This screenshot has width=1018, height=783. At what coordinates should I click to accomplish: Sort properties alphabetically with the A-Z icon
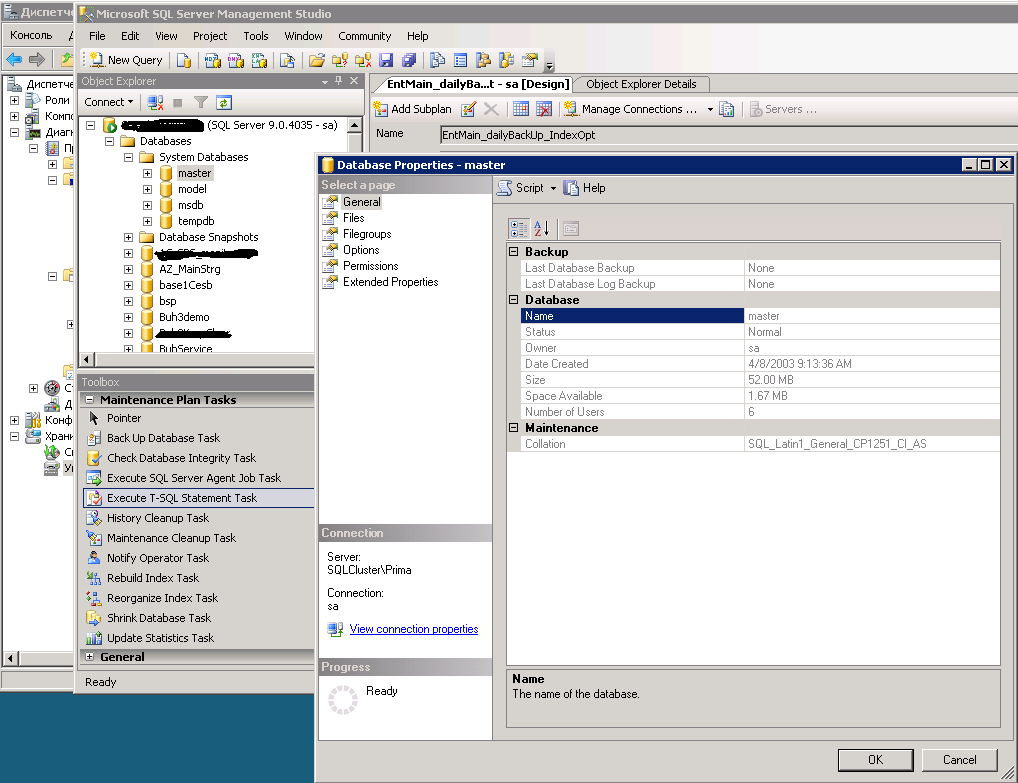point(541,228)
